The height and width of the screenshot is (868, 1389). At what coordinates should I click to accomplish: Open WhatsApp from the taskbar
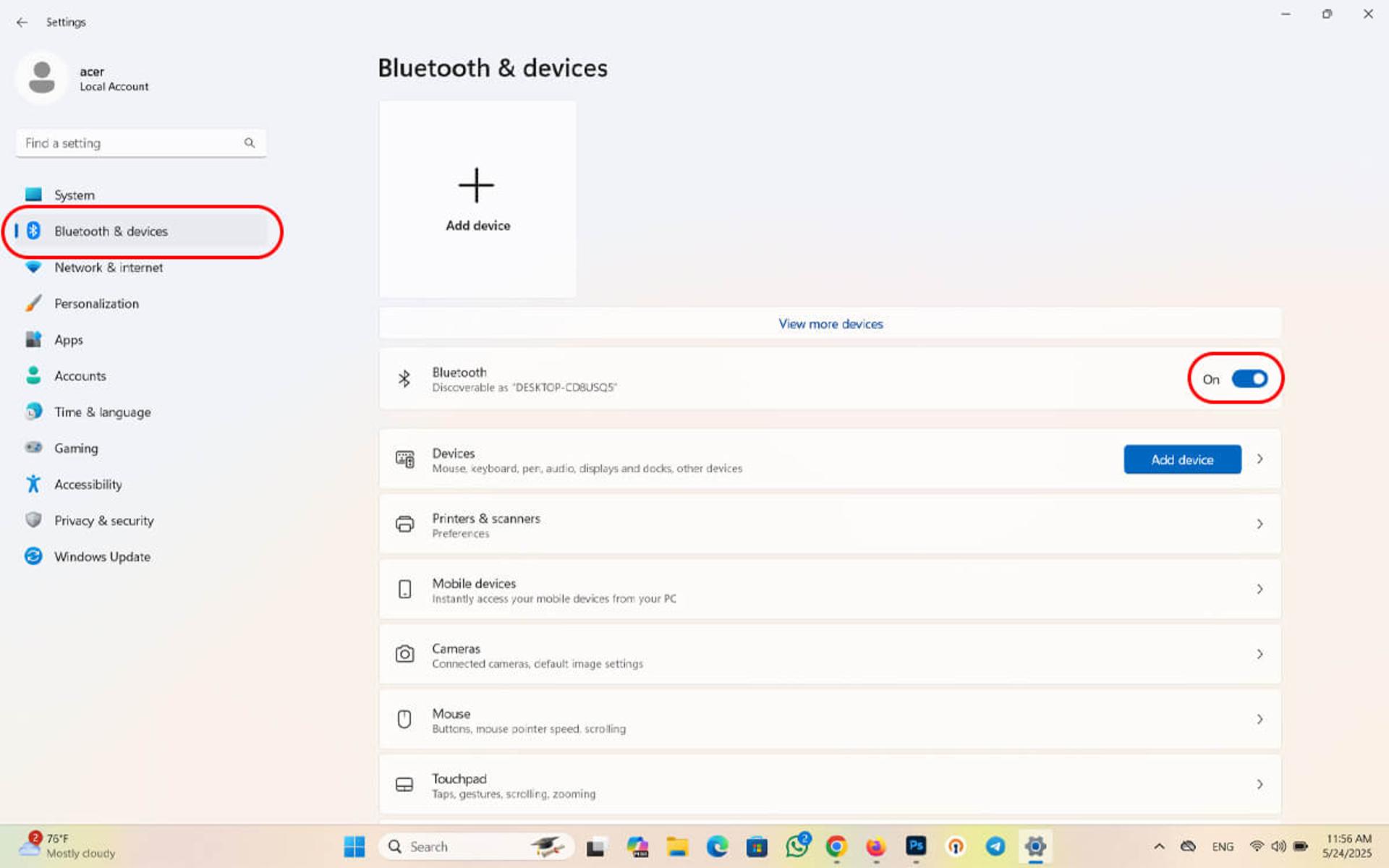point(797,846)
